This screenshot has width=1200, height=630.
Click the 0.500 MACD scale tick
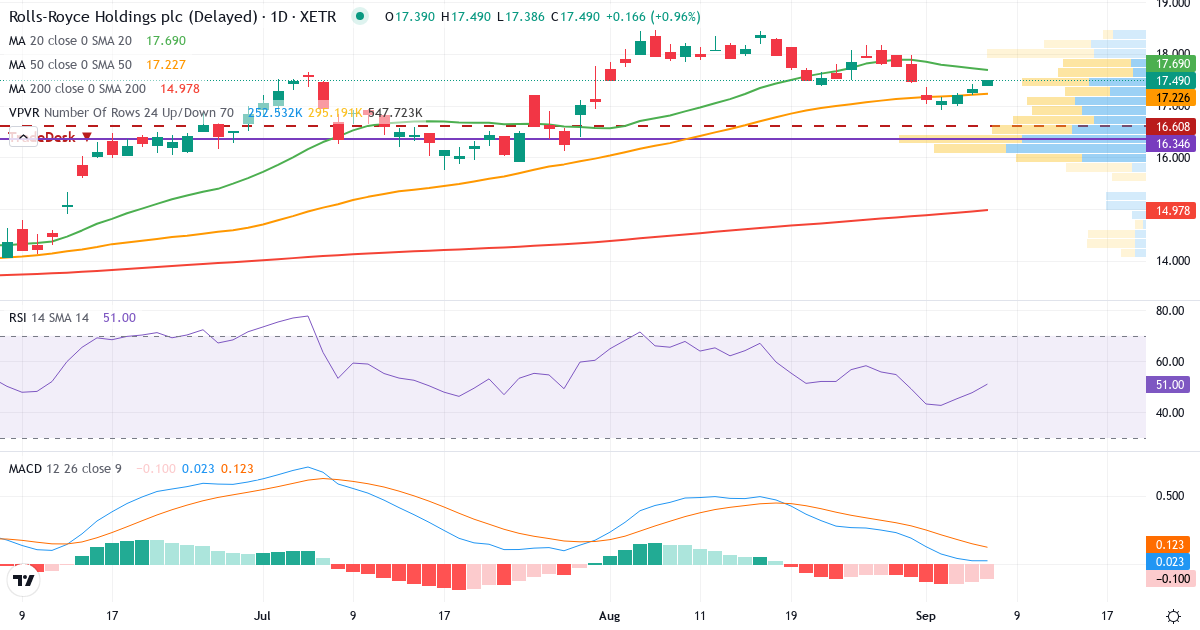pos(1170,497)
